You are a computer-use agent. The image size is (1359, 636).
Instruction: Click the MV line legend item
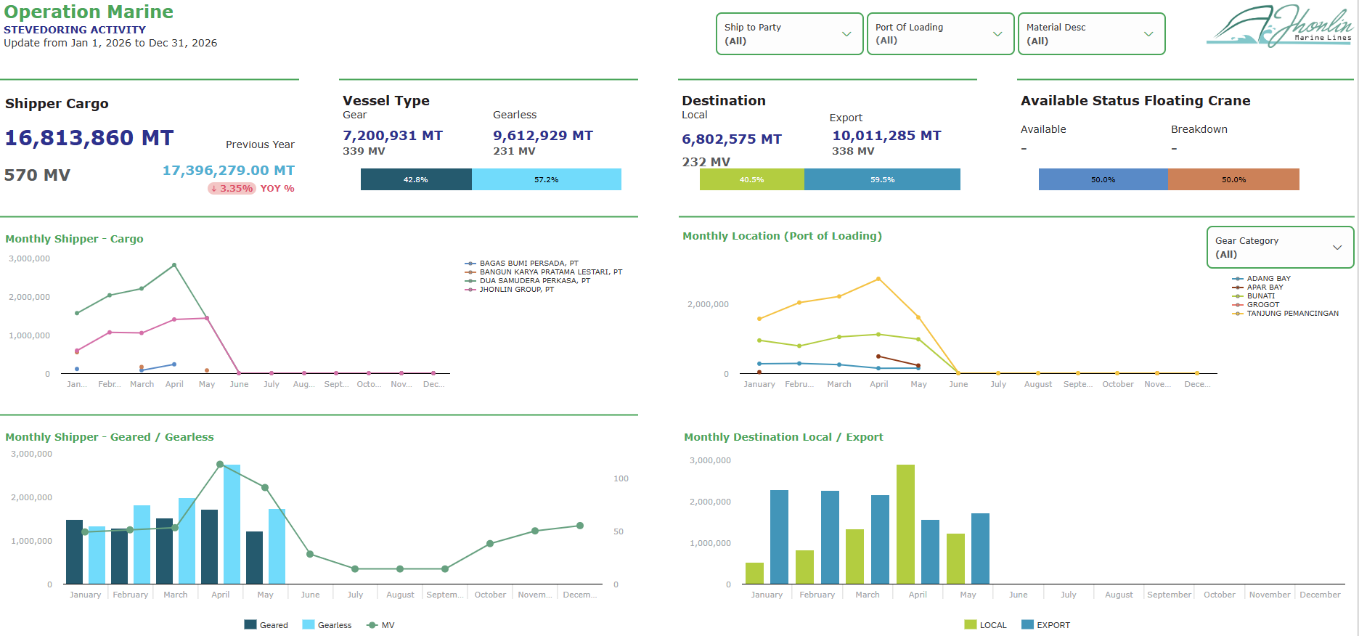(x=381, y=625)
